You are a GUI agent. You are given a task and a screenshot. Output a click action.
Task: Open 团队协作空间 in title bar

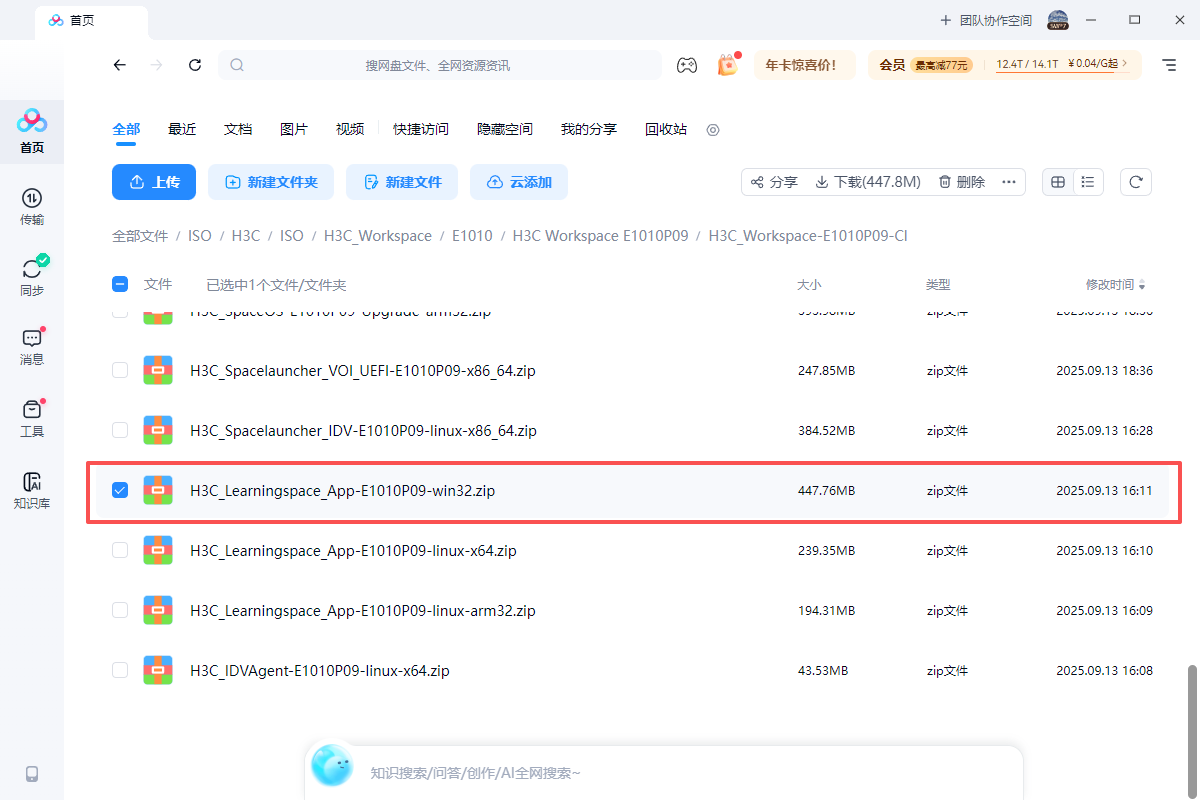point(985,20)
